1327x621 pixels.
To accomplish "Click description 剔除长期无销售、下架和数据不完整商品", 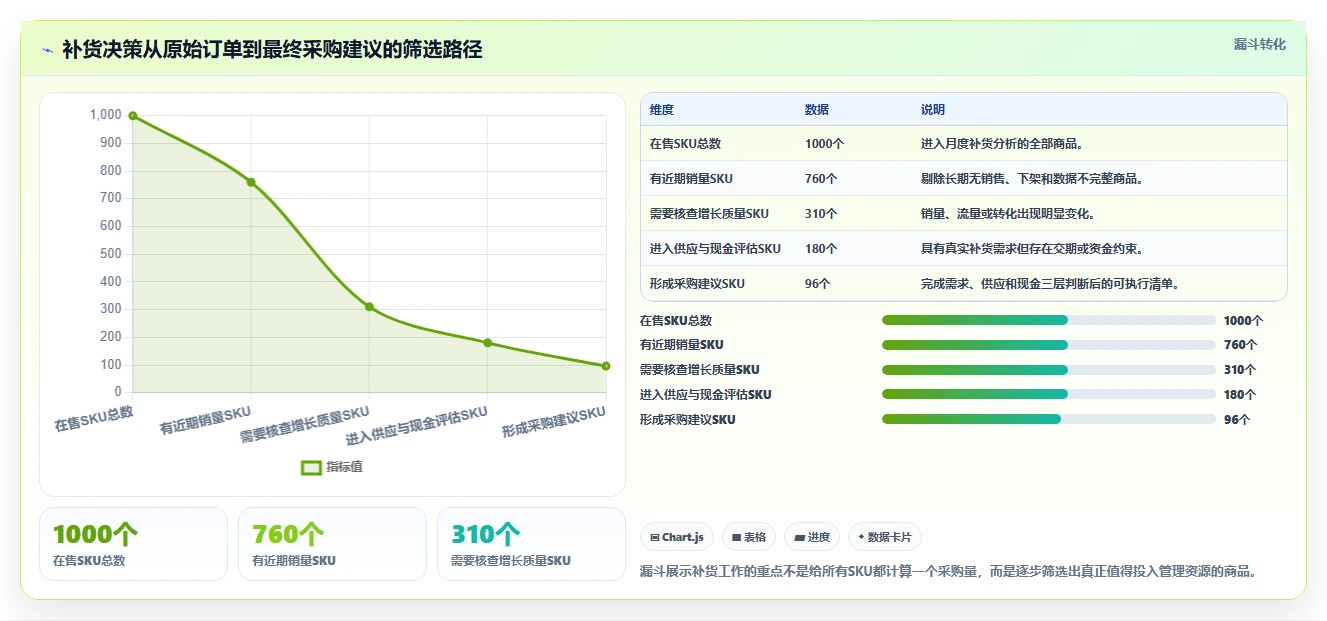I will pos(1032,179).
